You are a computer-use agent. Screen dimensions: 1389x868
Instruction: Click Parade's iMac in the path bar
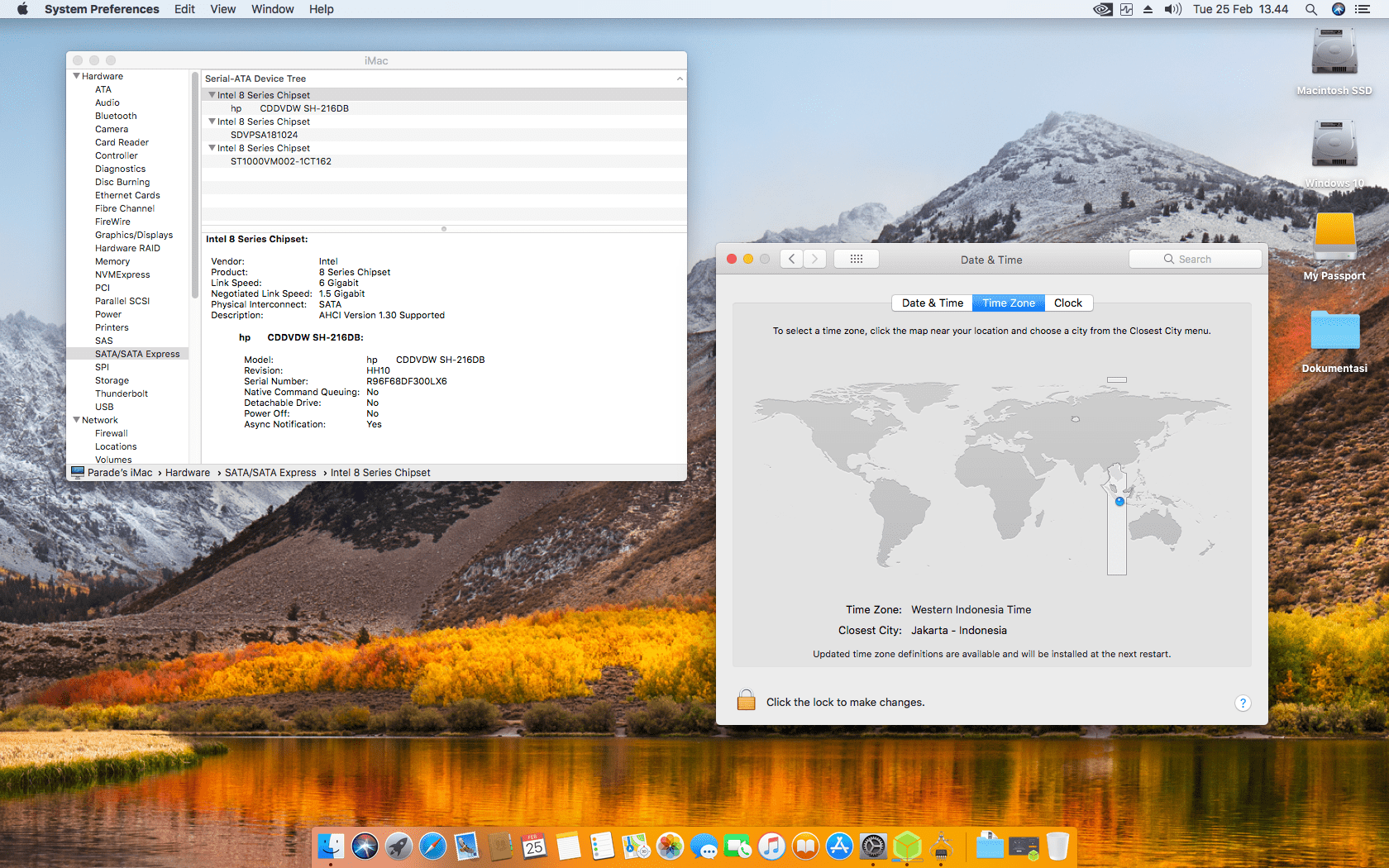click(112, 473)
